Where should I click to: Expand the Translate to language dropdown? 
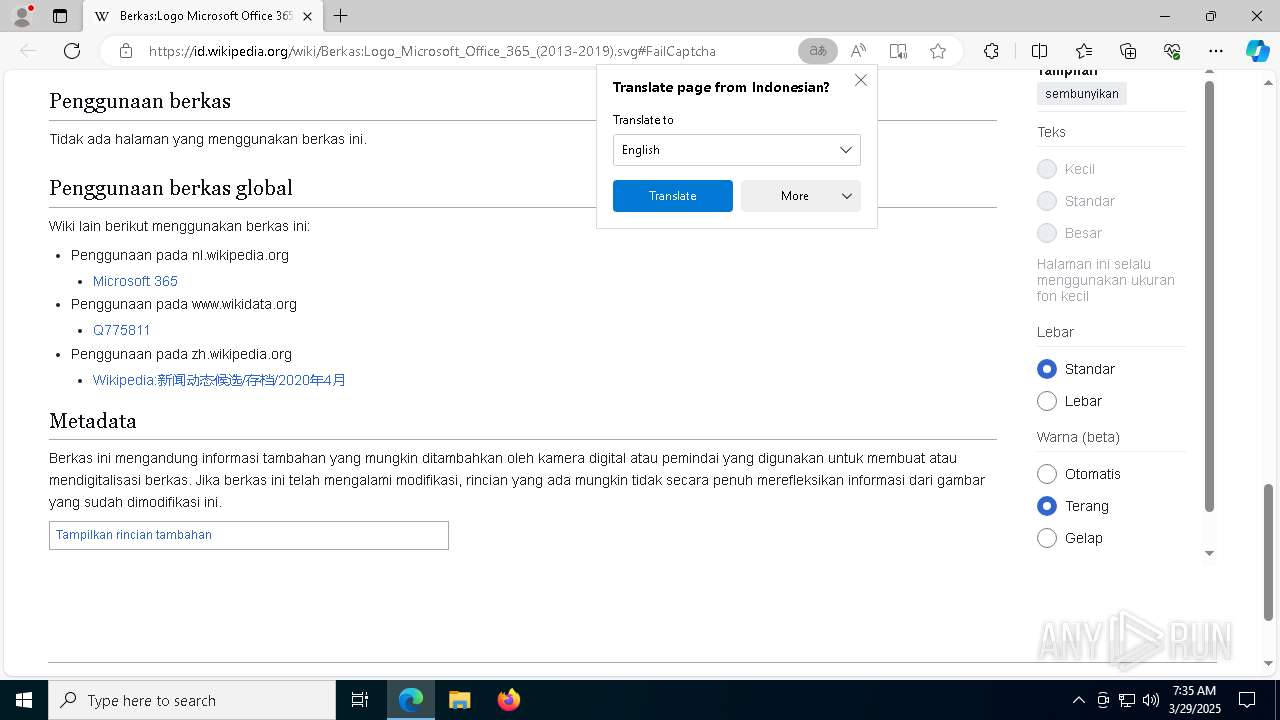pyautogui.click(x=736, y=150)
